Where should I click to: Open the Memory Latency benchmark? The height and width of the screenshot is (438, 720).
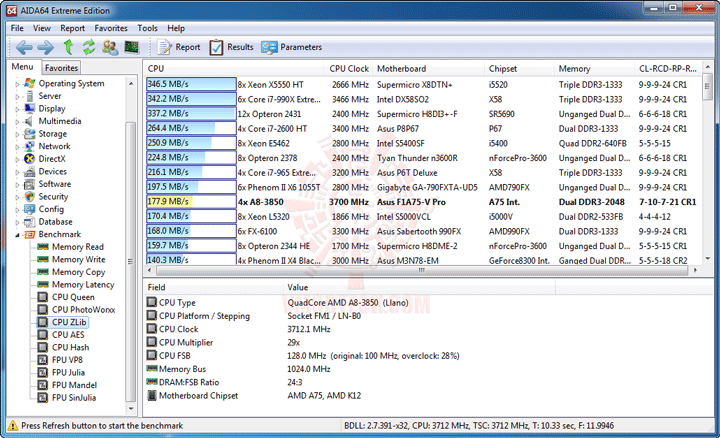(83, 285)
